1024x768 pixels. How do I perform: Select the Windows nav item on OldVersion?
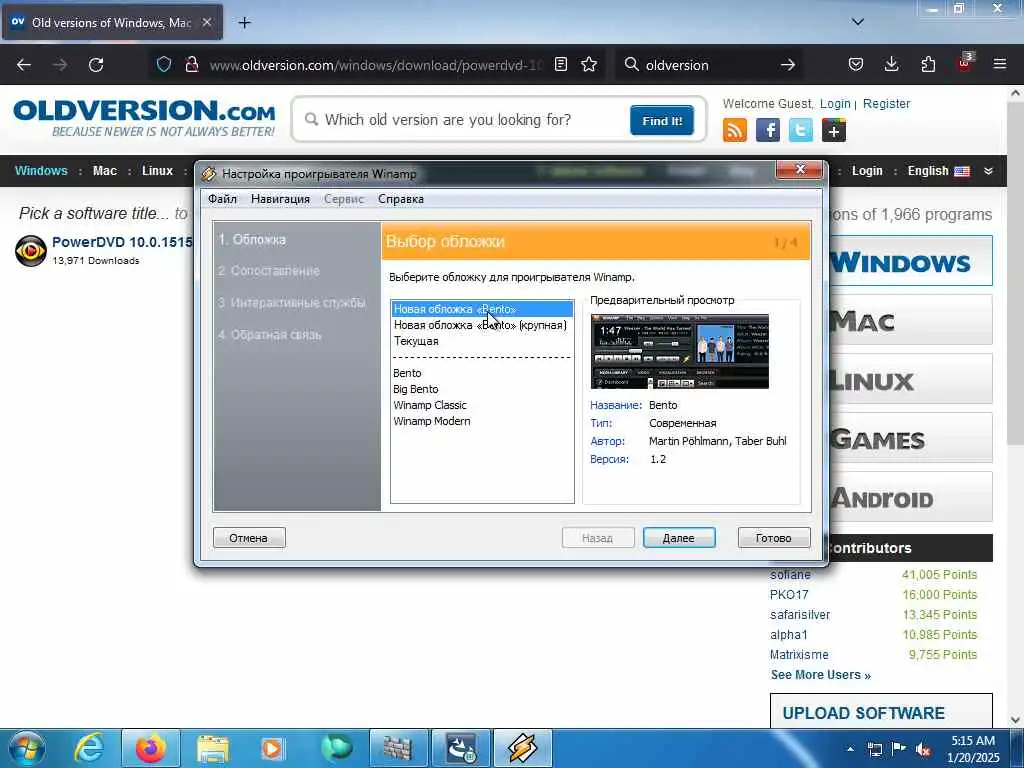point(41,171)
